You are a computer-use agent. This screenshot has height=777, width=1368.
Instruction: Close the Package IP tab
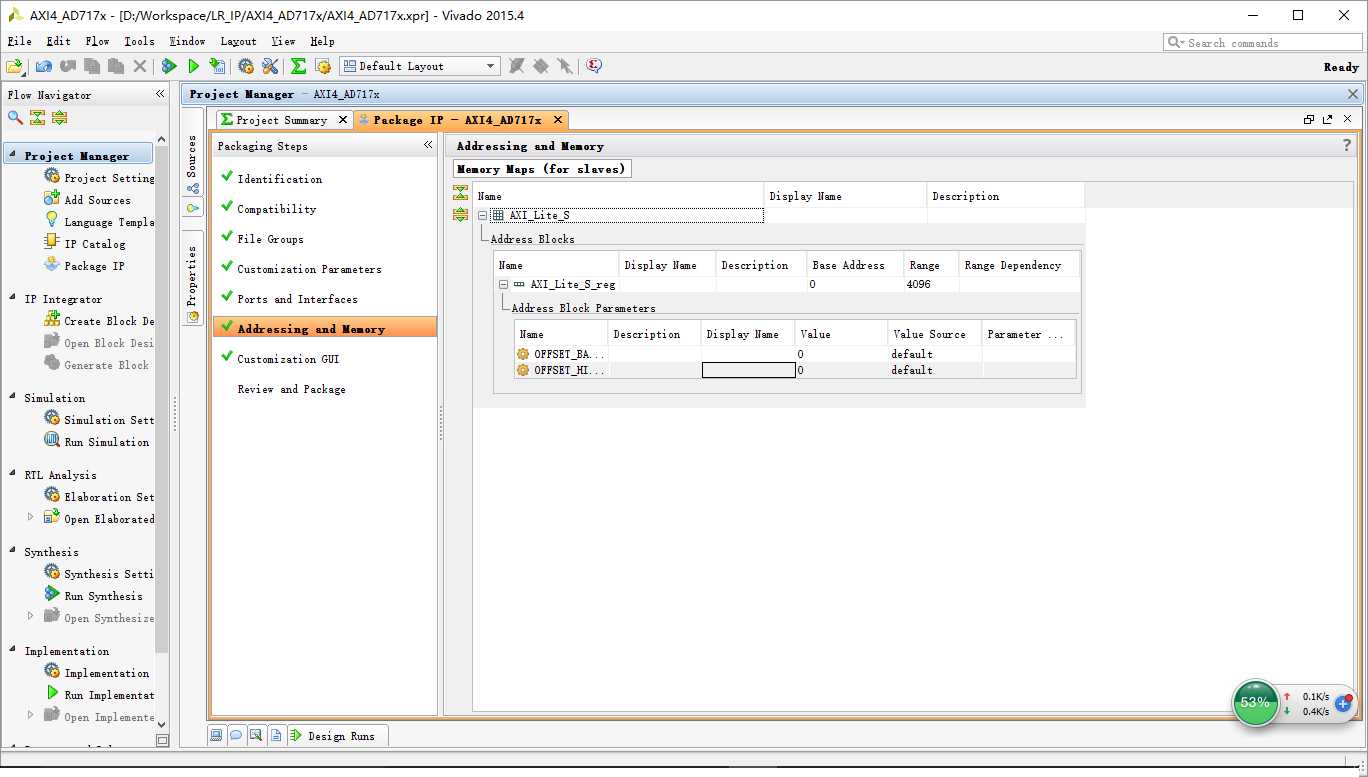(x=558, y=120)
